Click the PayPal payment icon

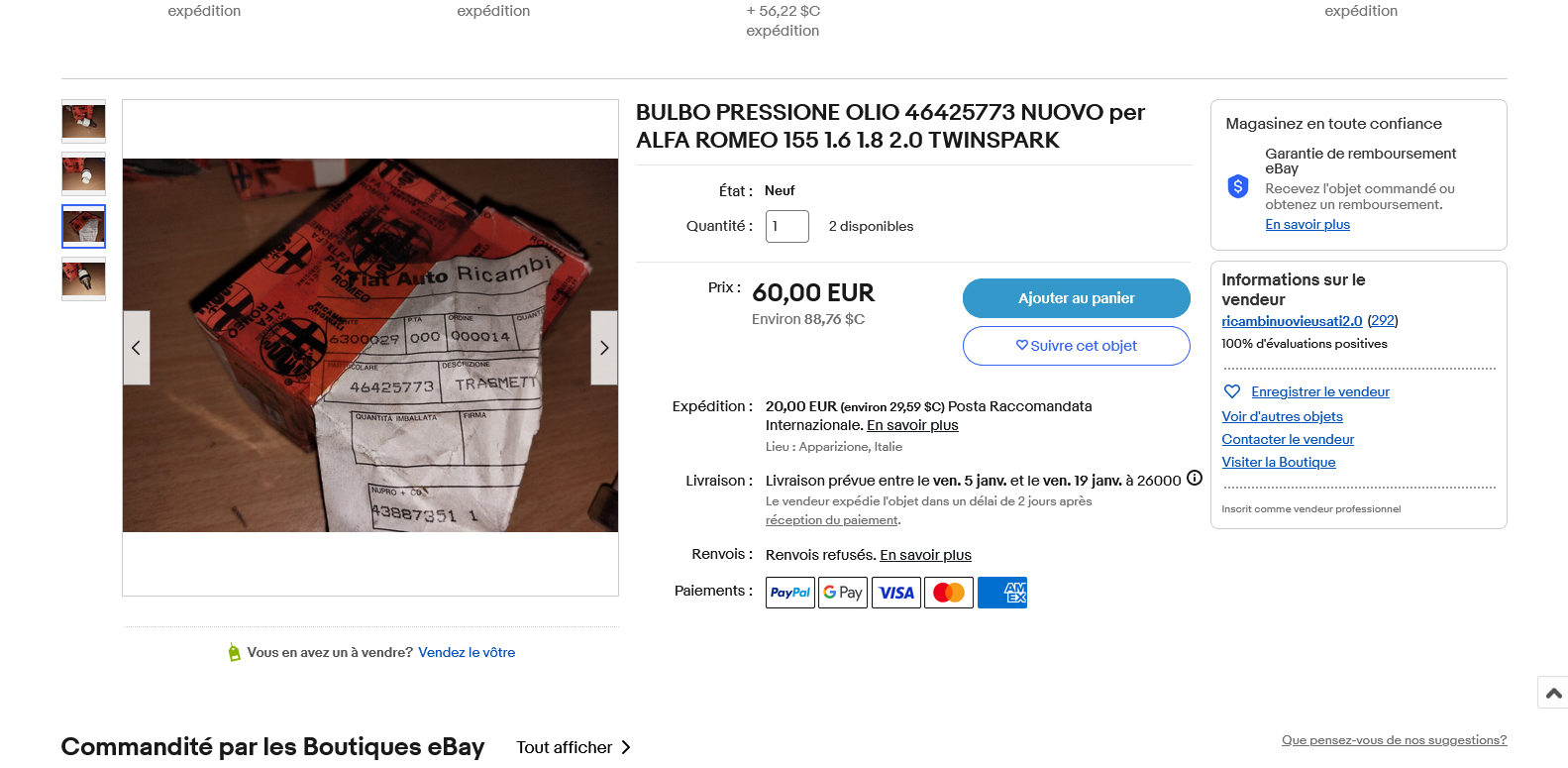(x=790, y=593)
